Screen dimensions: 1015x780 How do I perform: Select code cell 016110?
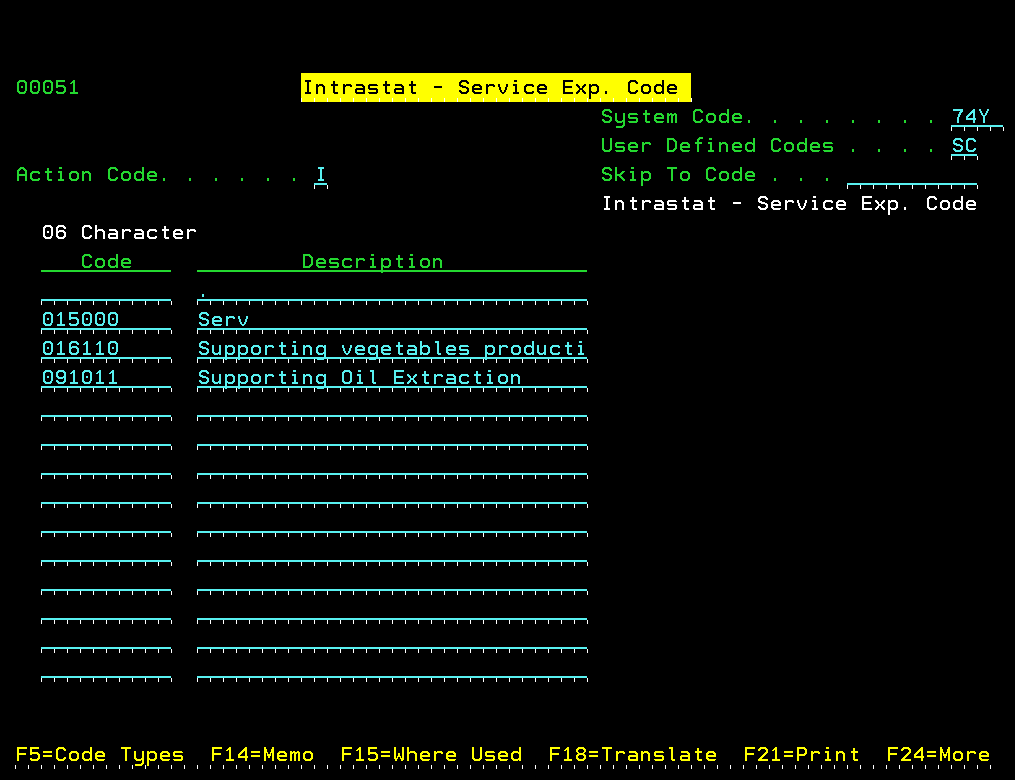(x=106, y=349)
